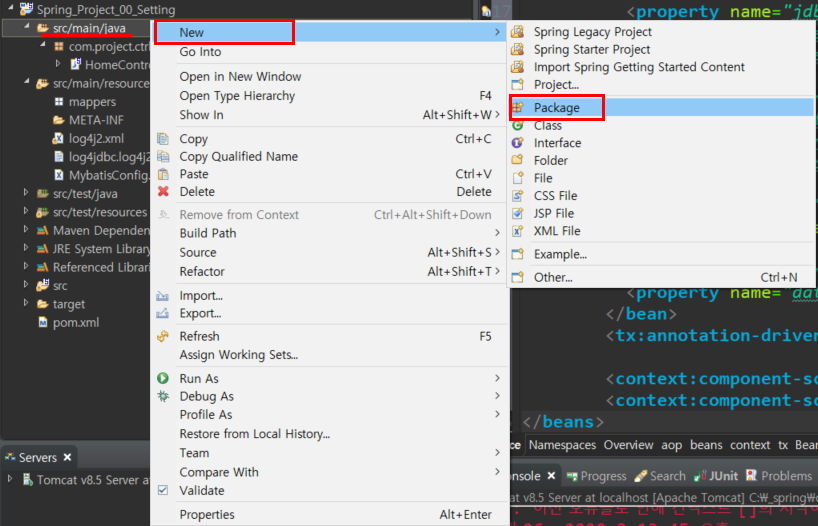
Task: Select Restore from Local History...
Action: click(329, 434)
